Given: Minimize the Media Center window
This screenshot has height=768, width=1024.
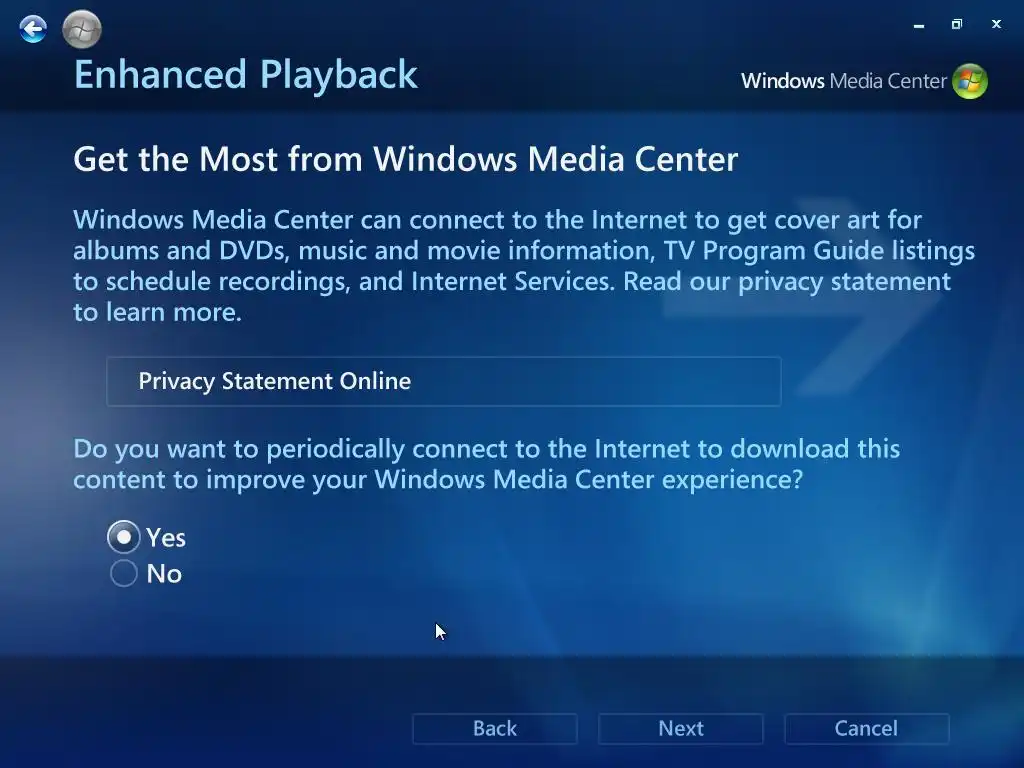Looking at the screenshot, I should pyautogui.click(x=919, y=25).
